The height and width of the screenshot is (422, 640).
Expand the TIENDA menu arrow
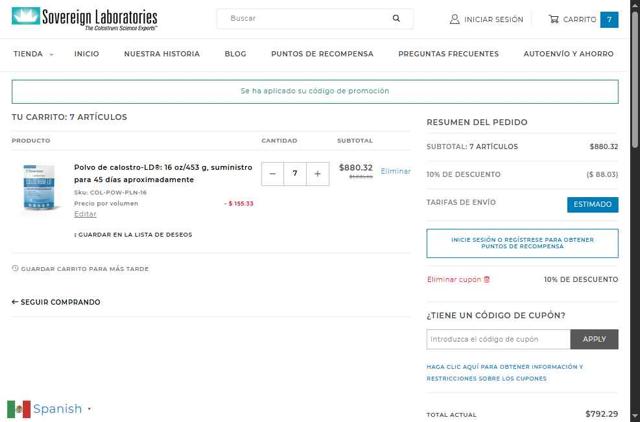(x=51, y=54)
